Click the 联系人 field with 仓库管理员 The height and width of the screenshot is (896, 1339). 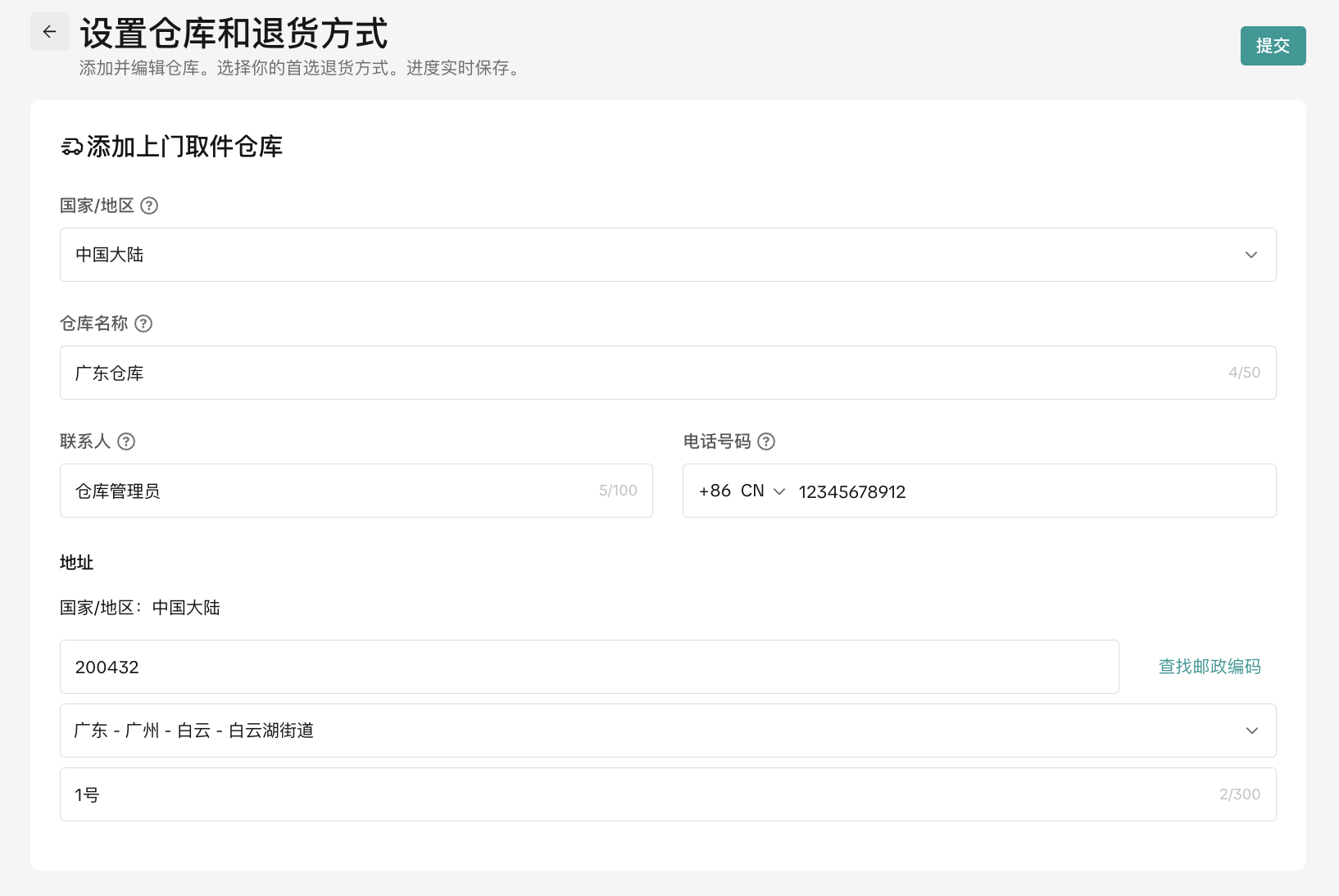coord(328,491)
